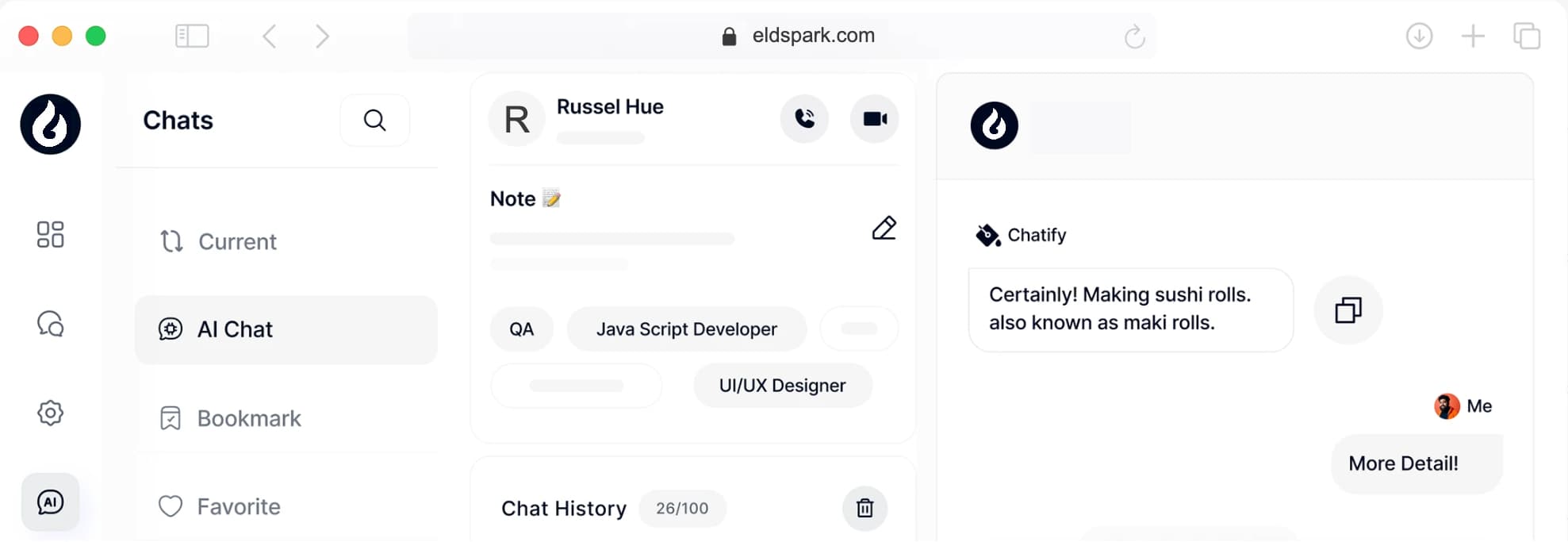Click the Java Script Developer tag
Viewport: 1568px width, 542px height.
[686, 329]
